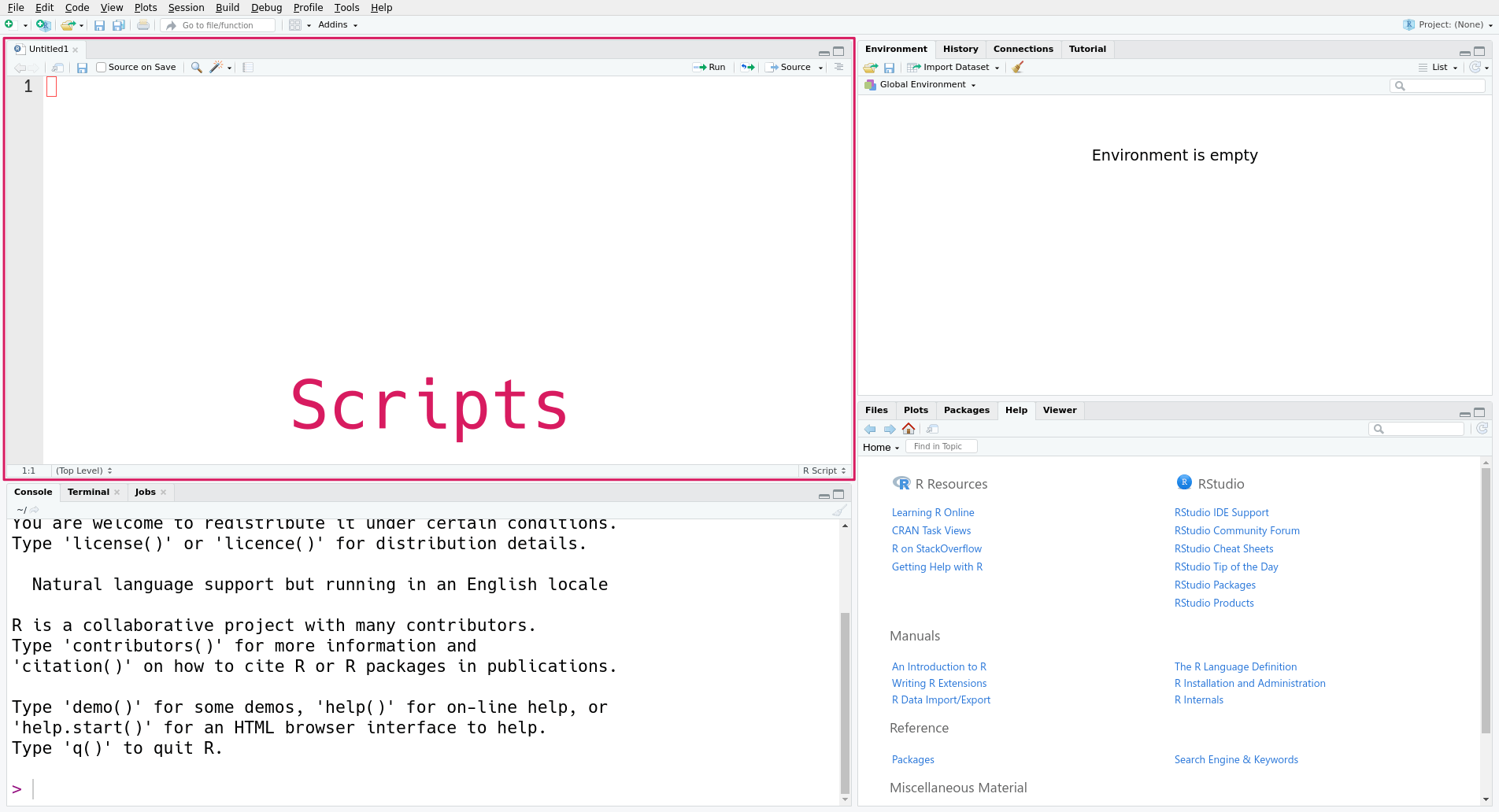
Task: Switch to the Packages tab
Action: click(x=966, y=410)
